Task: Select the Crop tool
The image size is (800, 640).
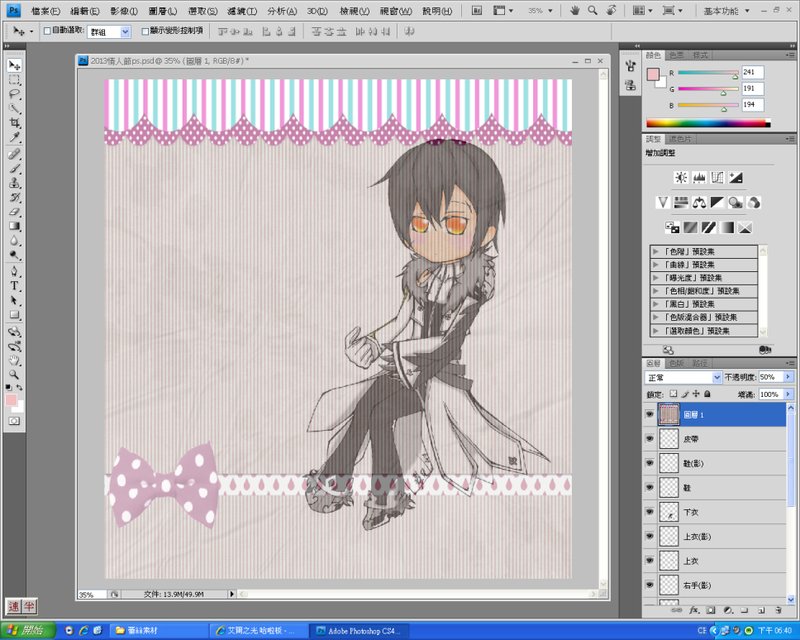Action: [14, 123]
